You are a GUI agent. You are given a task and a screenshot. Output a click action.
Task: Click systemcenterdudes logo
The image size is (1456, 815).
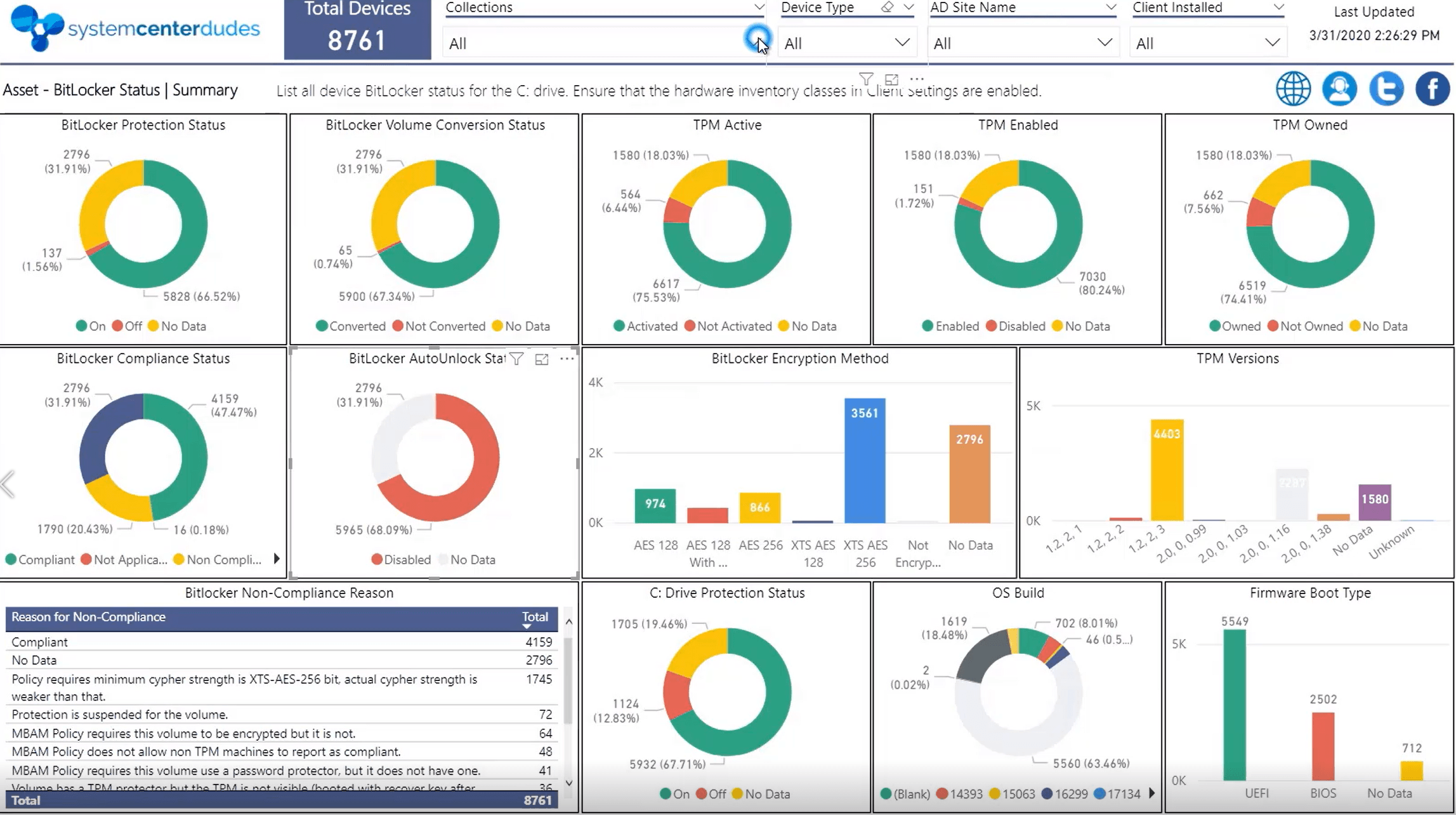pos(135,29)
